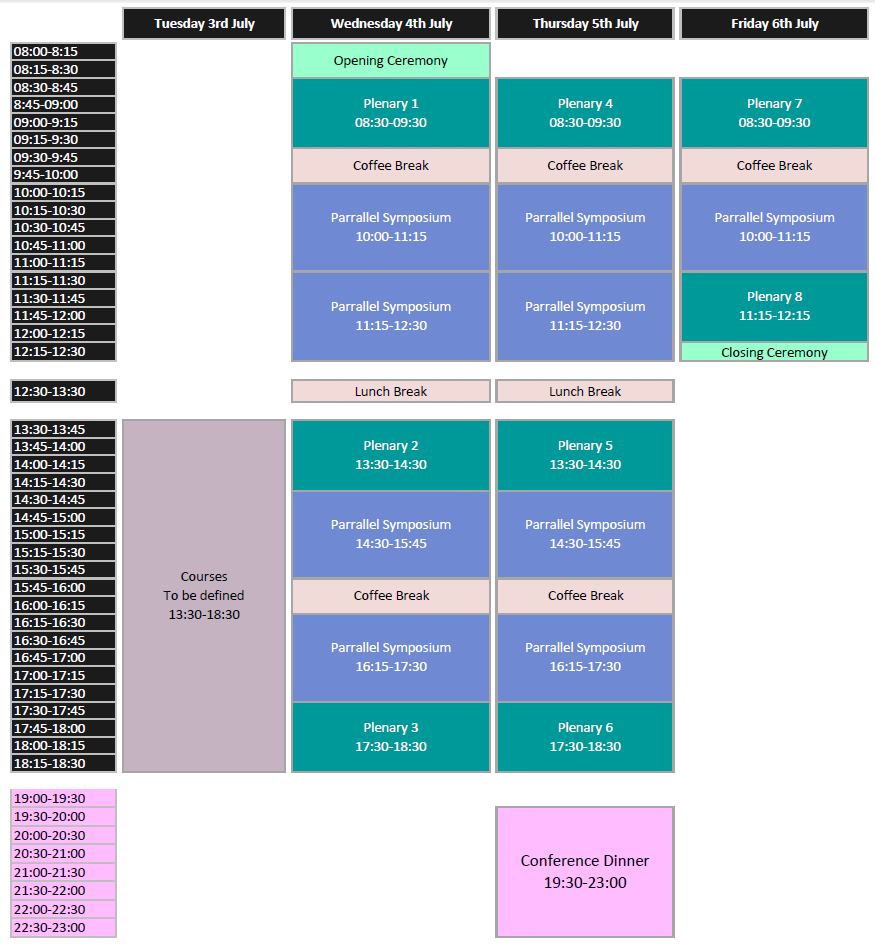
Task: Click the Plenary 8 session block
Action: (x=774, y=306)
